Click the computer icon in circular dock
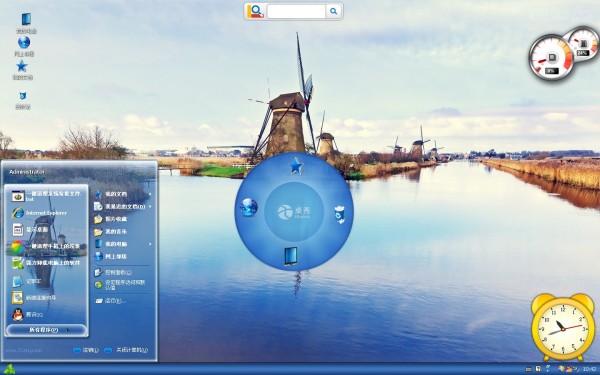The width and height of the screenshot is (600, 375). coord(290,256)
